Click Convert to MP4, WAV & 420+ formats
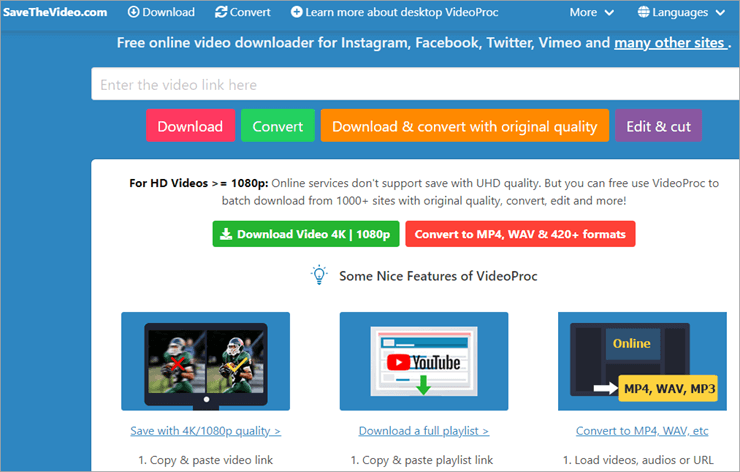740x472 pixels. pos(520,234)
